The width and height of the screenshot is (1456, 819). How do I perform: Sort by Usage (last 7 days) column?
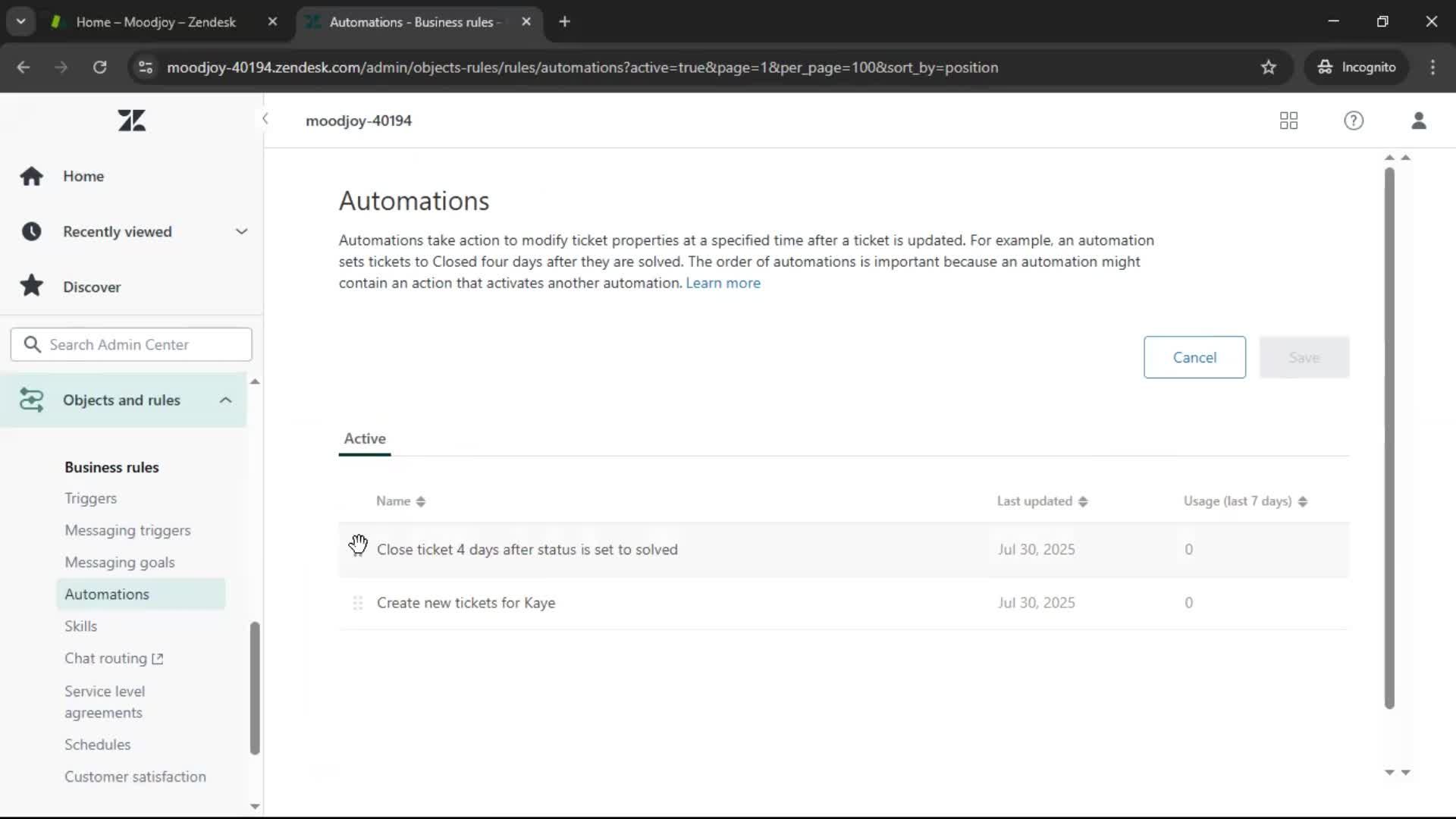click(1245, 501)
